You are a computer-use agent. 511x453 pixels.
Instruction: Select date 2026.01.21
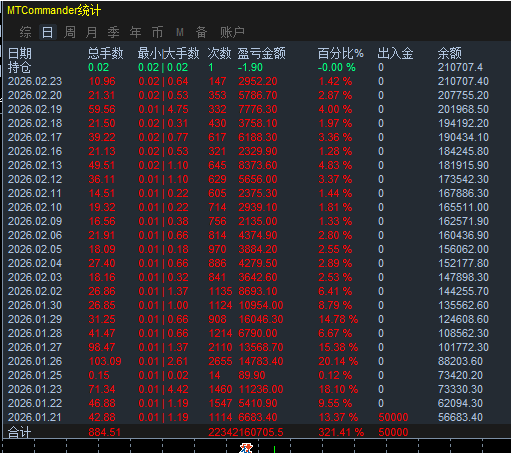(35, 417)
